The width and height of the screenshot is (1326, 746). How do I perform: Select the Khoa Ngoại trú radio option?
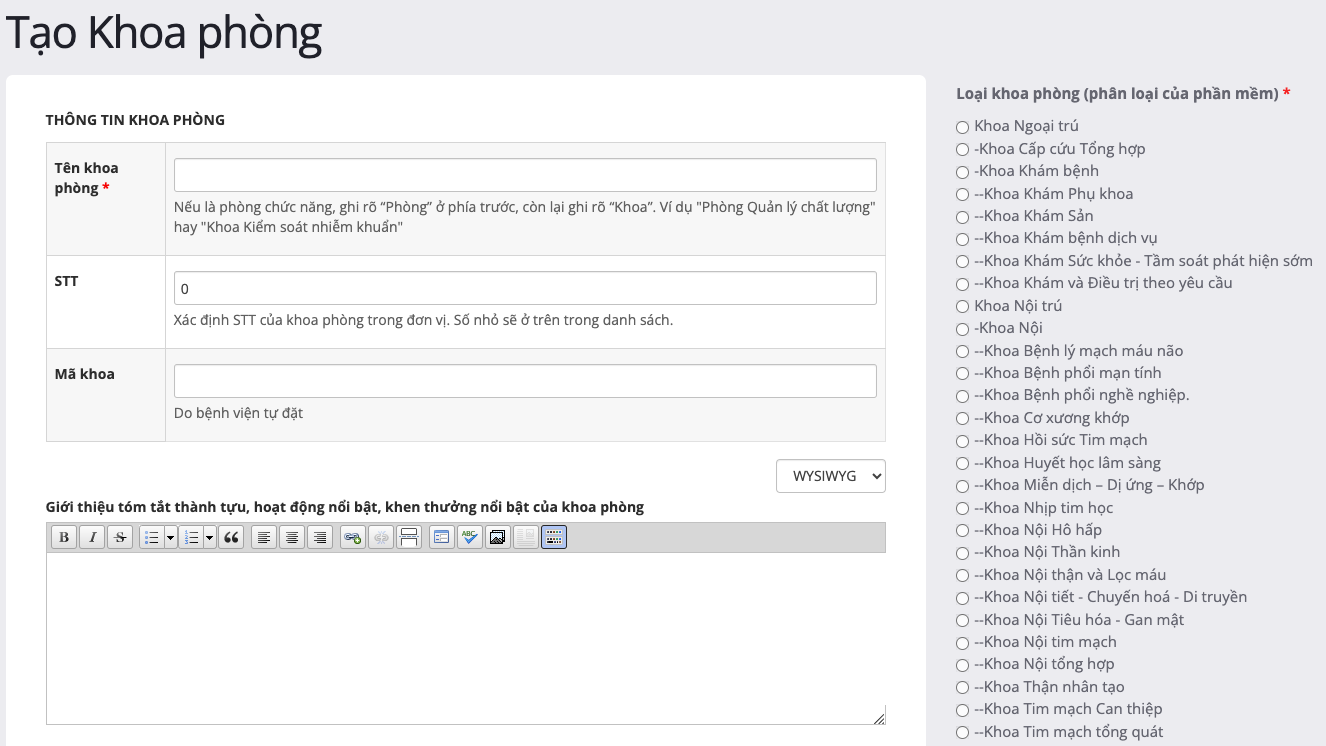coord(963,127)
